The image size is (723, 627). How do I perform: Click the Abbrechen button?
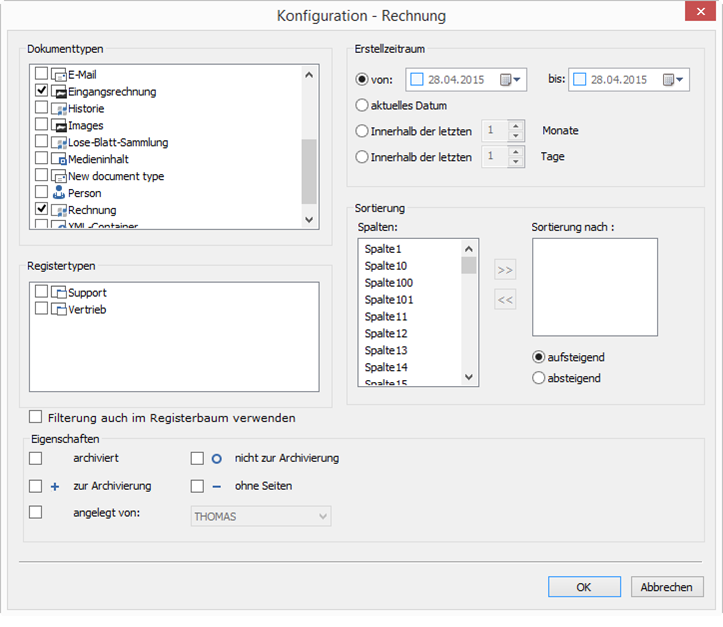coord(666,587)
